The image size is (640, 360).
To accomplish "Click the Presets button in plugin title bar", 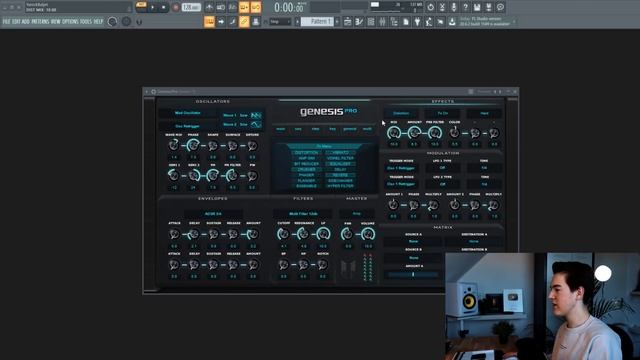I will coord(484,92).
